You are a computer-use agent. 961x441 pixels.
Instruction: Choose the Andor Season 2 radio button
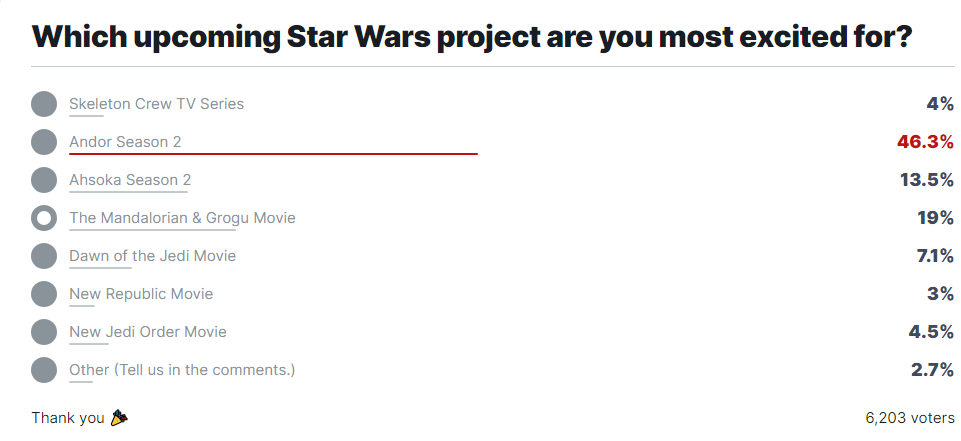coord(44,142)
